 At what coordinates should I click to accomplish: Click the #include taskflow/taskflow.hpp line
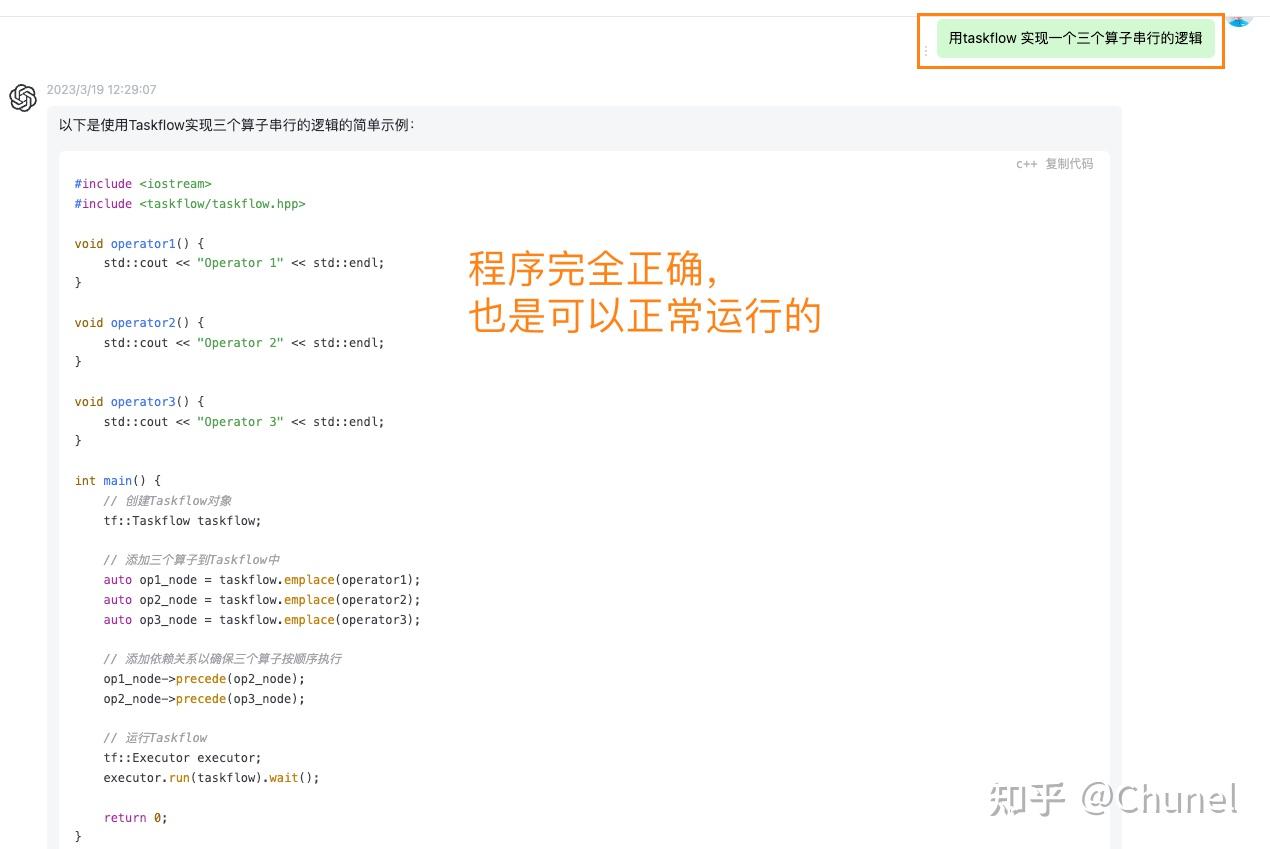click(x=190, y=203)
